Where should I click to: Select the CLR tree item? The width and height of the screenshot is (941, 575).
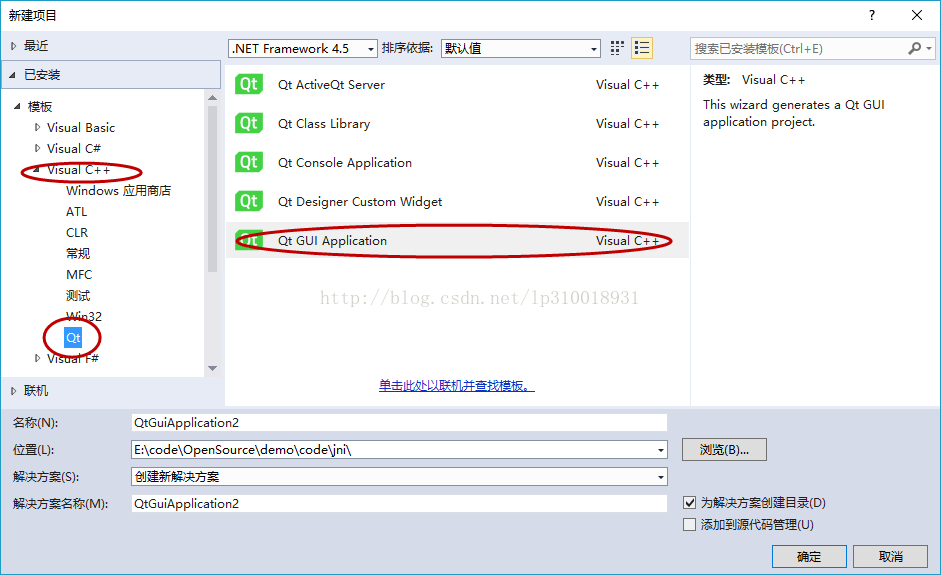(77, 233)
